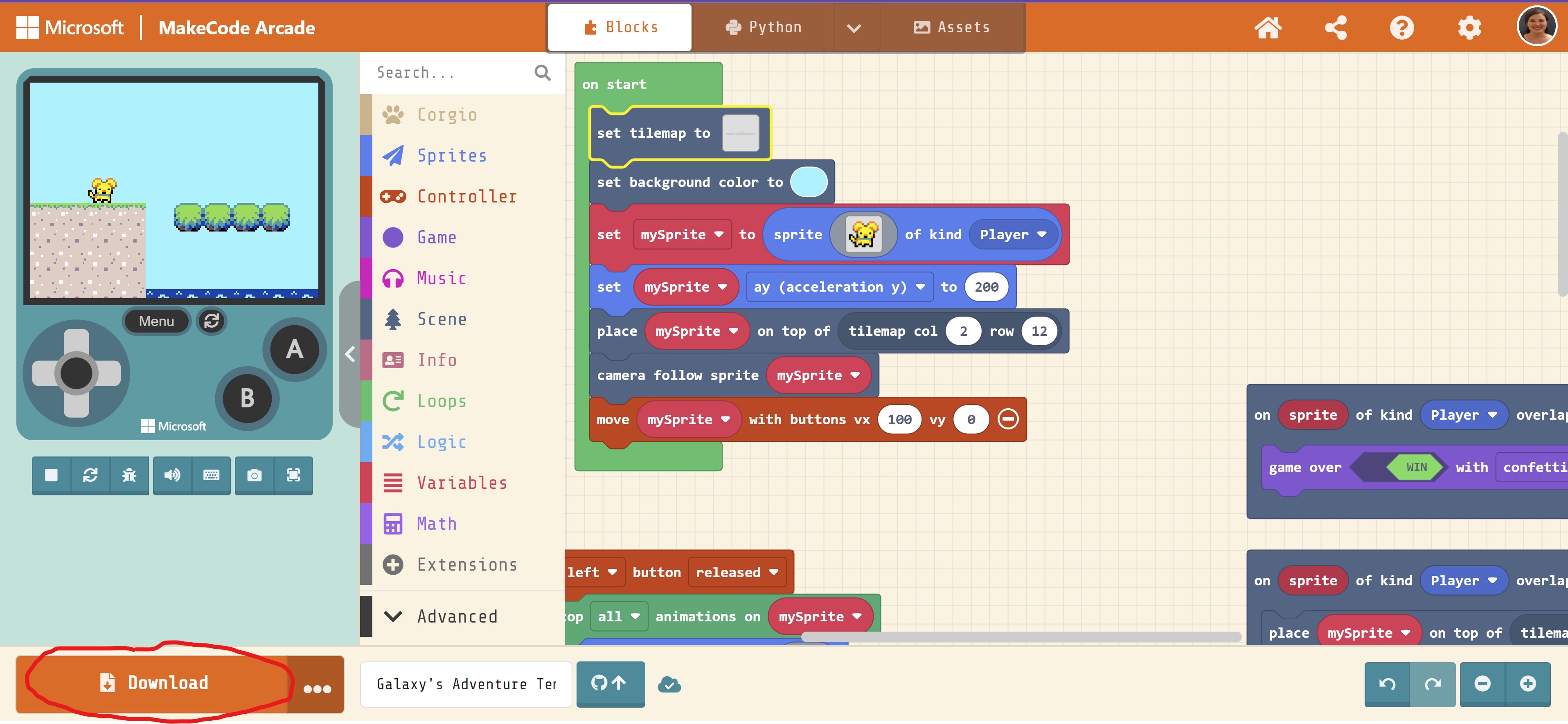Click the cloud saved status icon
The height and width of the screenshot is (724, 1568).
pyautogui.click(x=669, y=684)
